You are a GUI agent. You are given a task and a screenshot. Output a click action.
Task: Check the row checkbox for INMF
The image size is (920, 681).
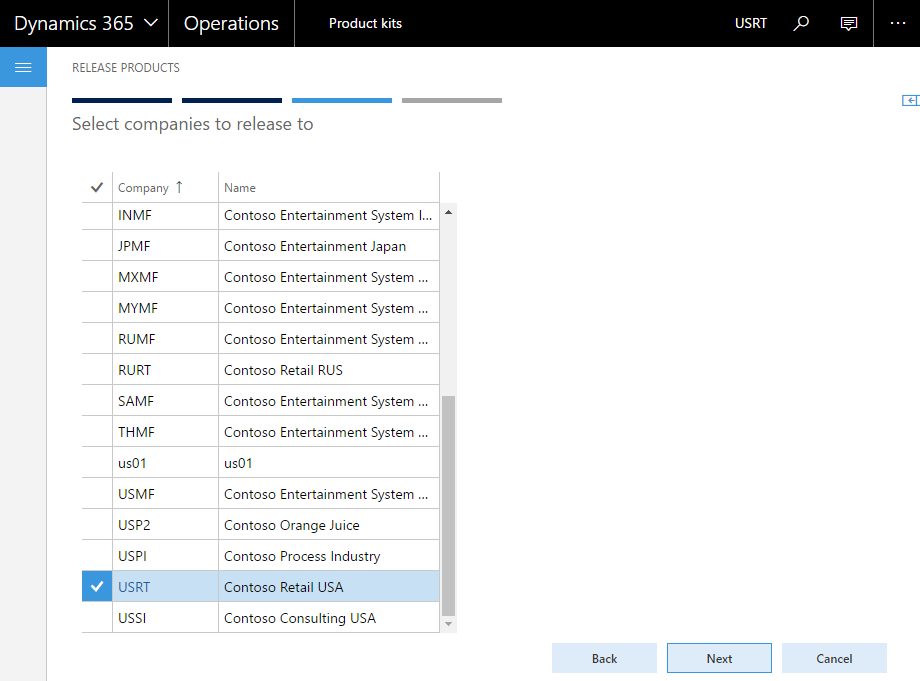(97, 215)
